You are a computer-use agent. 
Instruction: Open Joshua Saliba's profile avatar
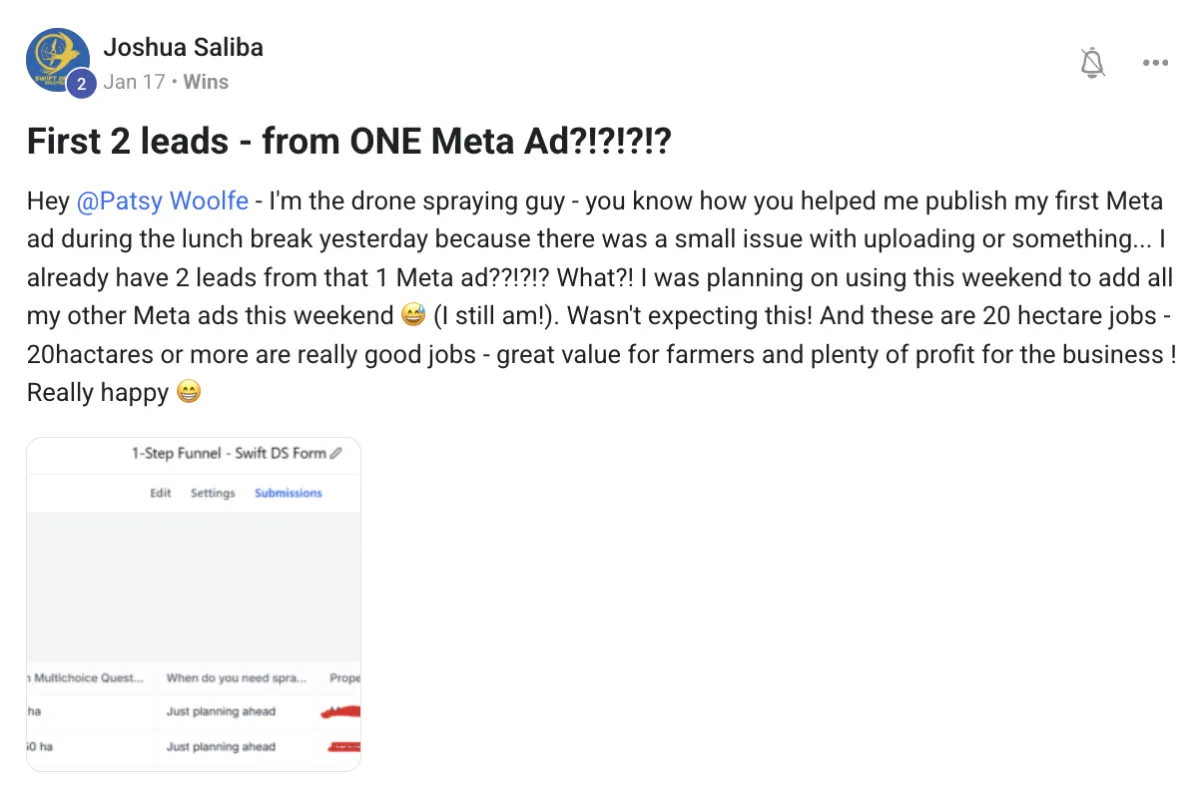coord(57,59)
